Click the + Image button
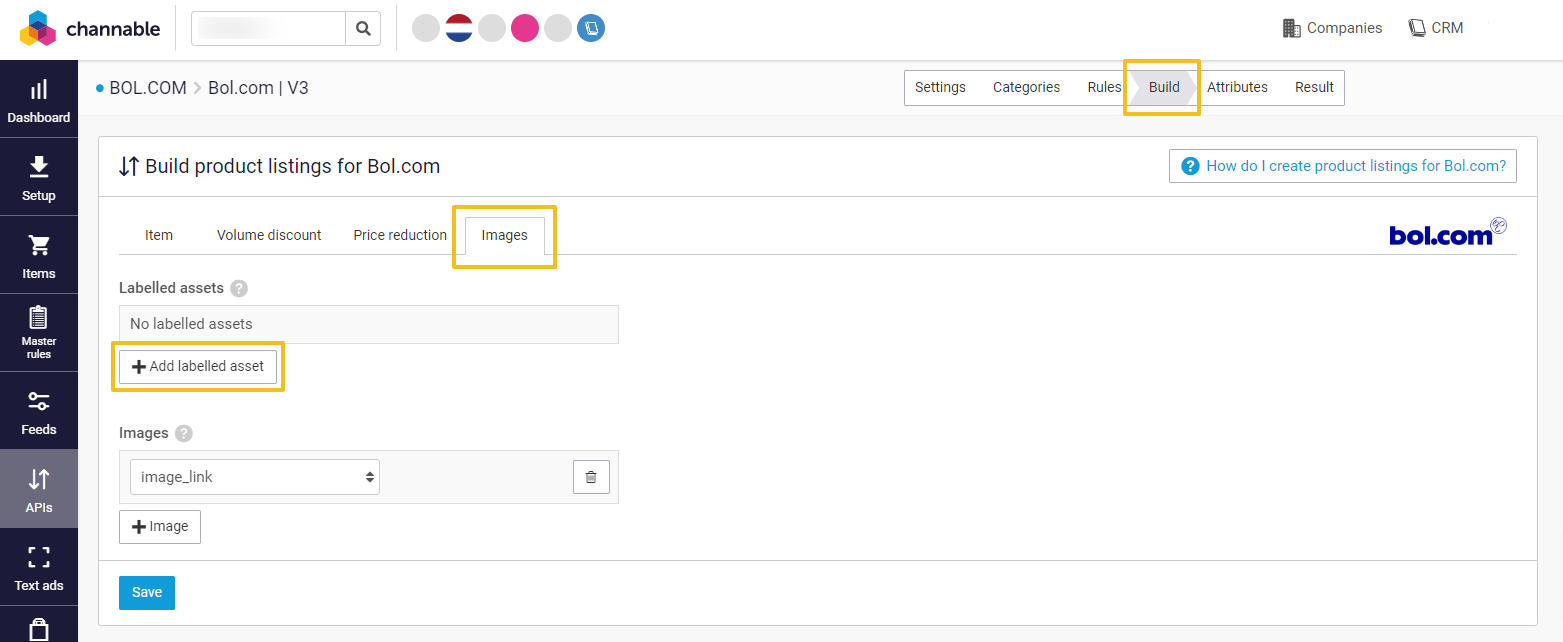 coord(160,527)
